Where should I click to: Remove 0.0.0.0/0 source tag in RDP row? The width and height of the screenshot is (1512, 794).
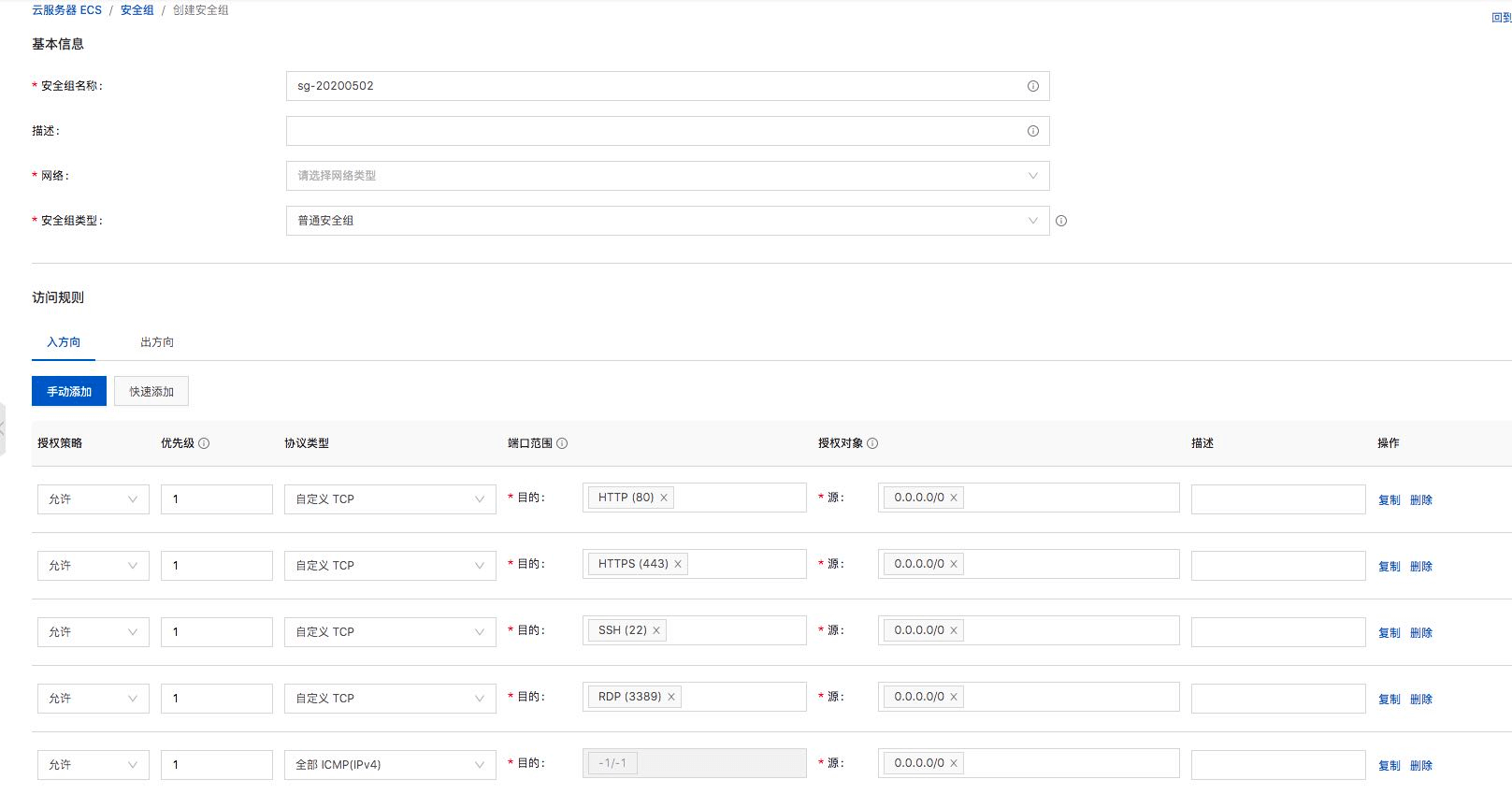point(954,697)
